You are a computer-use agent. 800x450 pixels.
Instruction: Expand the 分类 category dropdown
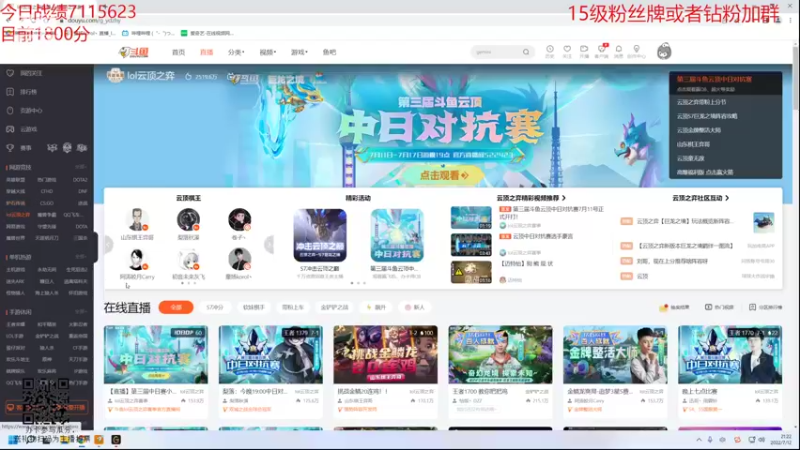(236, 52)
